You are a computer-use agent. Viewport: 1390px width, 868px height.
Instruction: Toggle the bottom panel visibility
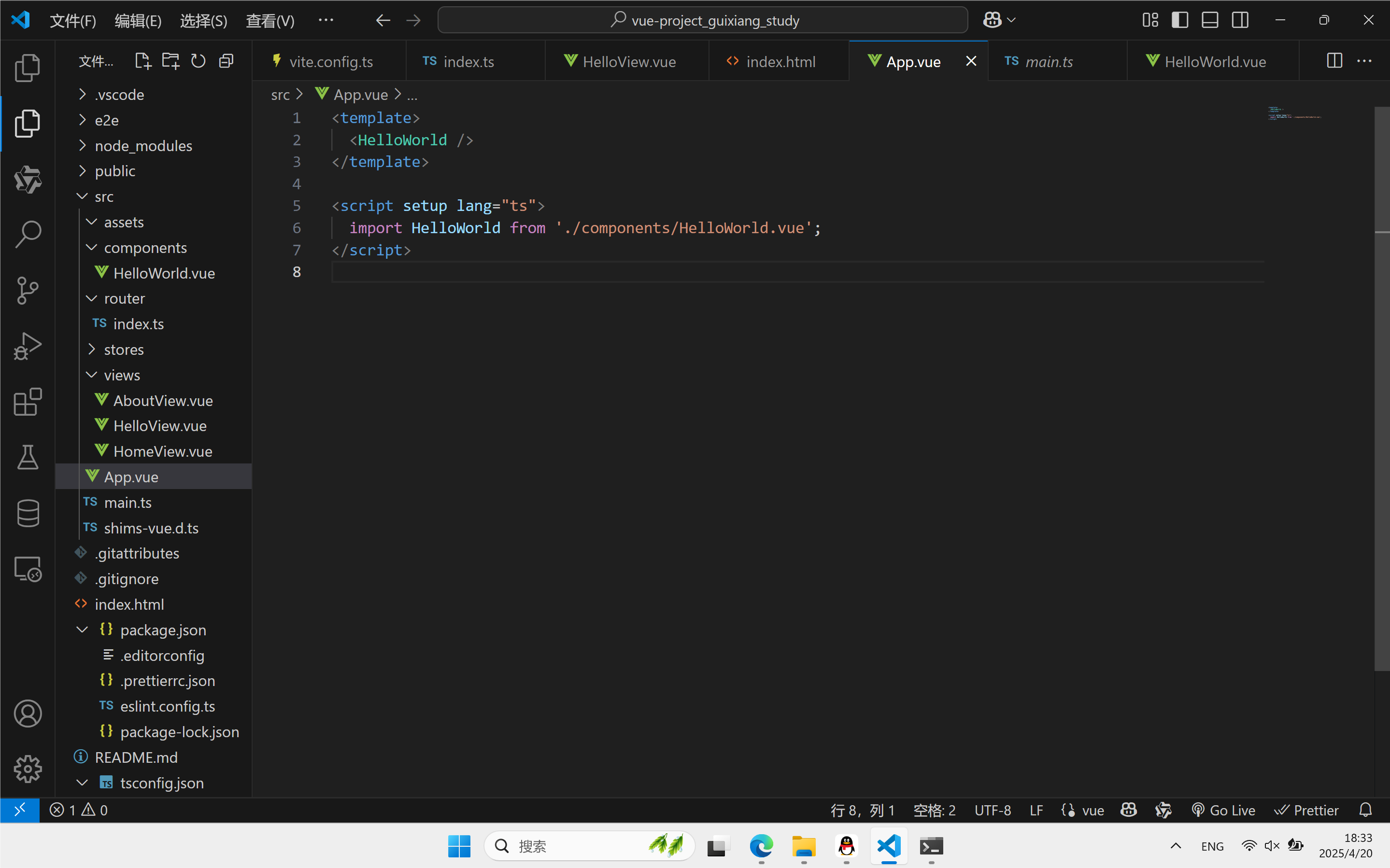click(x=1210, y=20)
